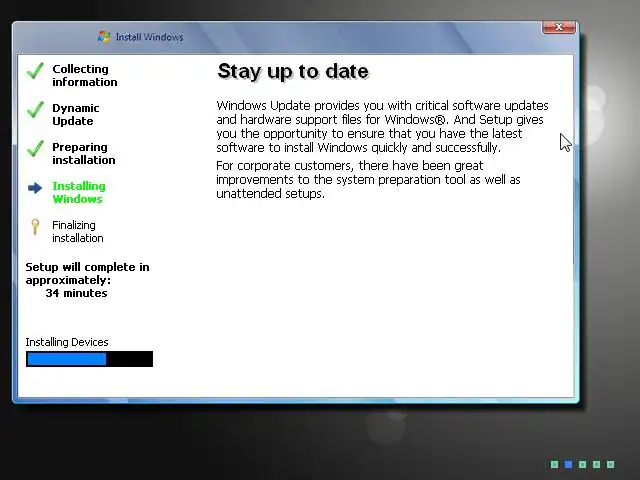The image size is (640, 480).
Task: Click the Installing Devices status text
Action: (67, 342)
